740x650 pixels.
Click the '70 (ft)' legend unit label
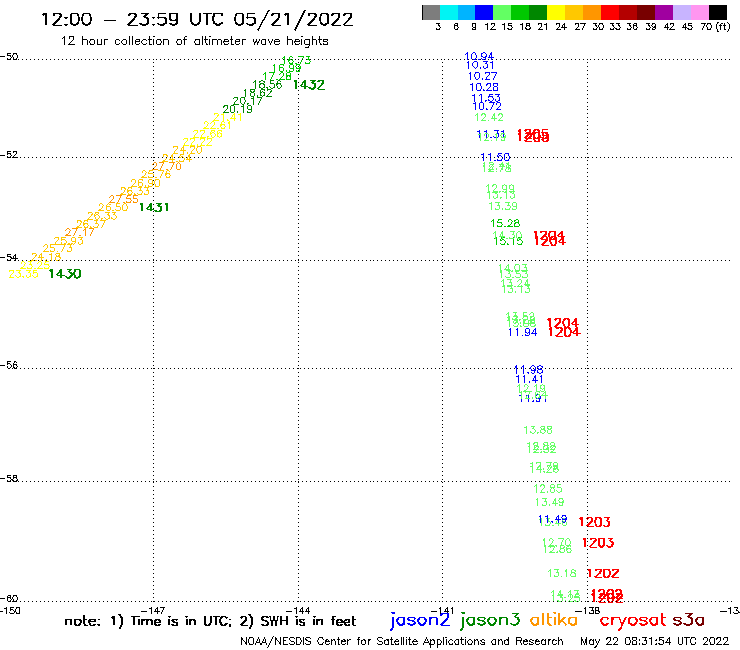(x=715, y=26)
